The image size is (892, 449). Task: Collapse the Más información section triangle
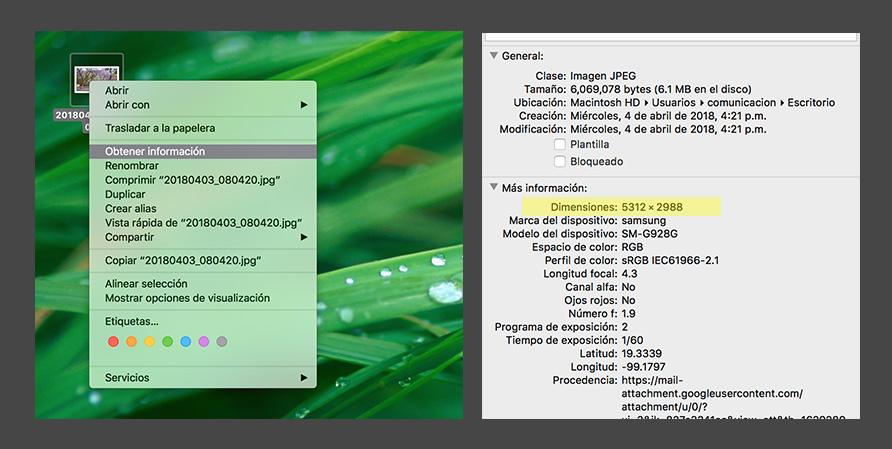493,187
